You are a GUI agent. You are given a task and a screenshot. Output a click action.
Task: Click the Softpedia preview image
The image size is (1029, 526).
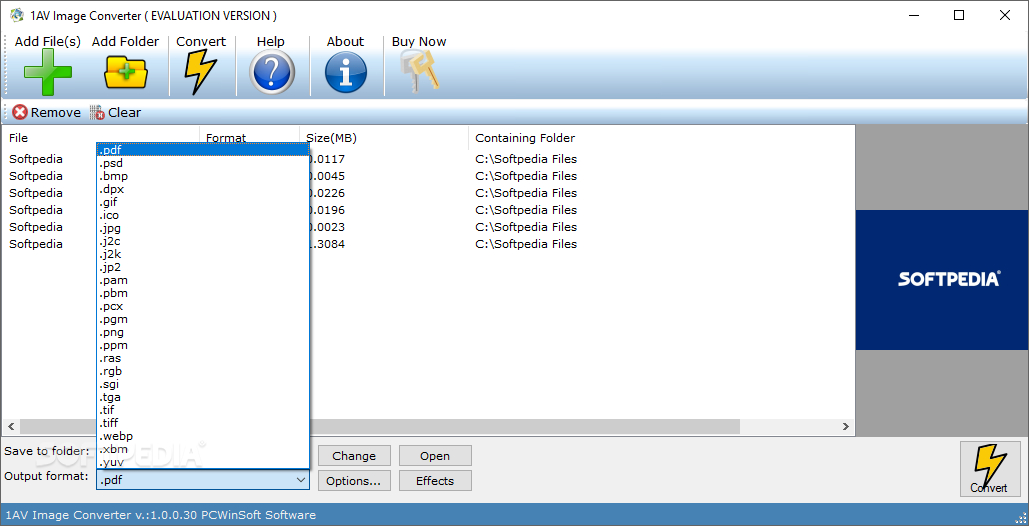tap(942, 279)
